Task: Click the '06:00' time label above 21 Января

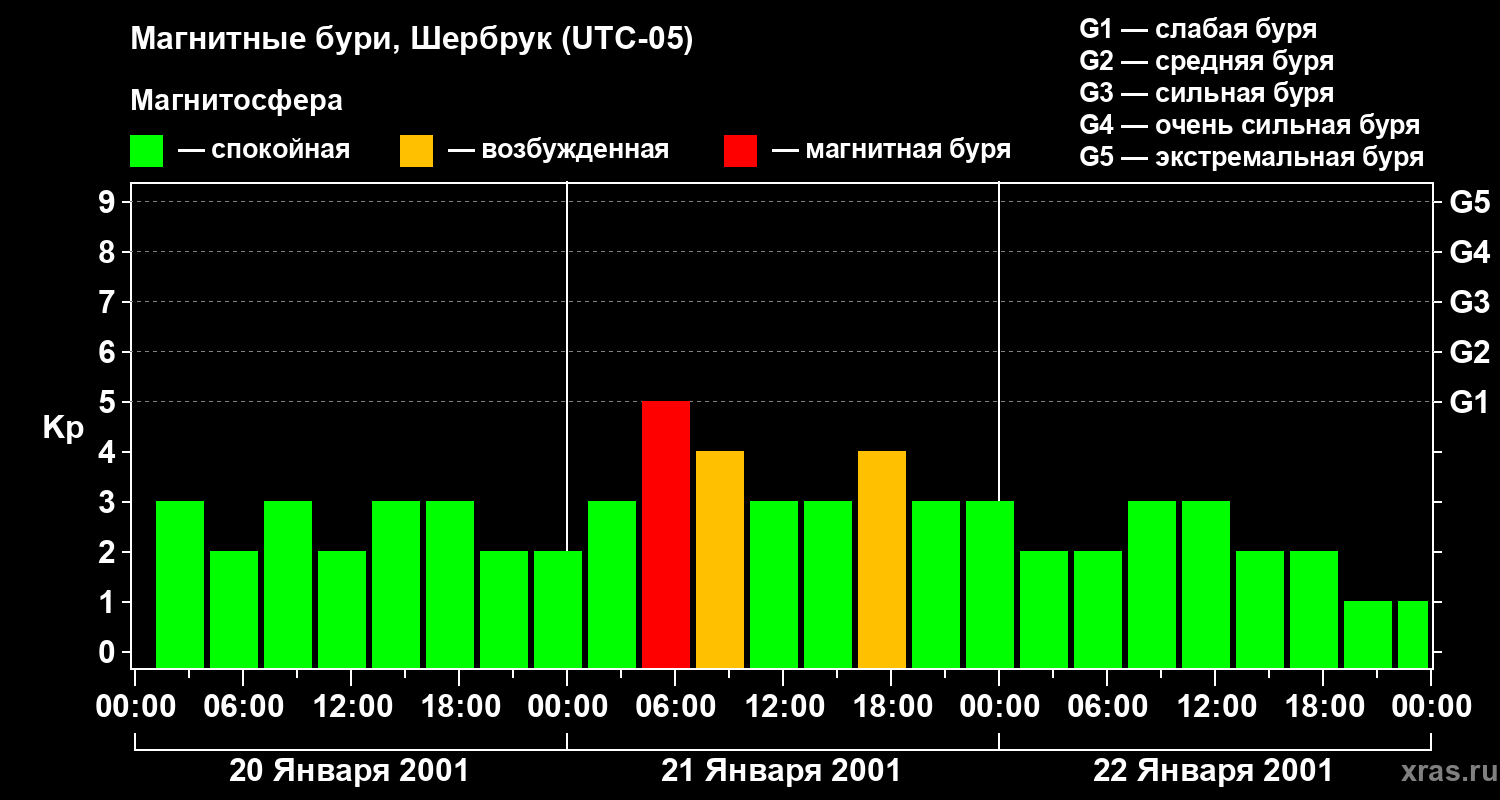Action: (674, 707)
